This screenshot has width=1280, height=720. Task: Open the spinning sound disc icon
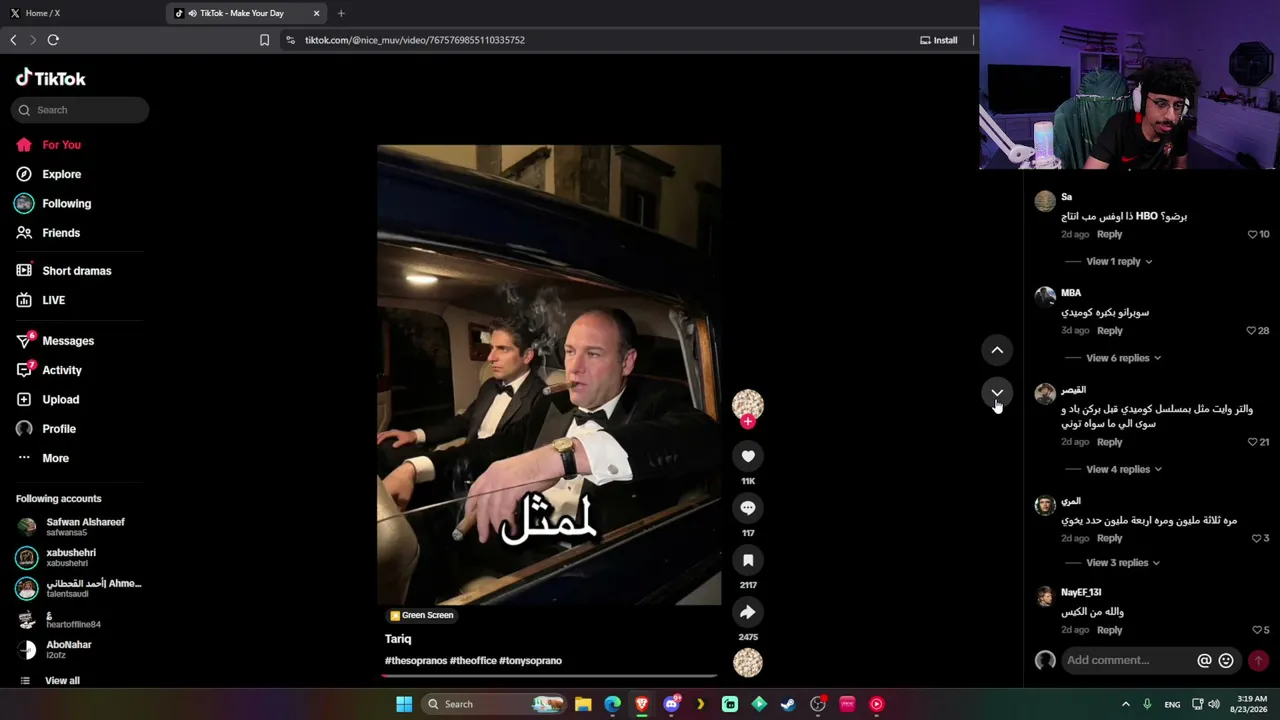tap(748, 662)
